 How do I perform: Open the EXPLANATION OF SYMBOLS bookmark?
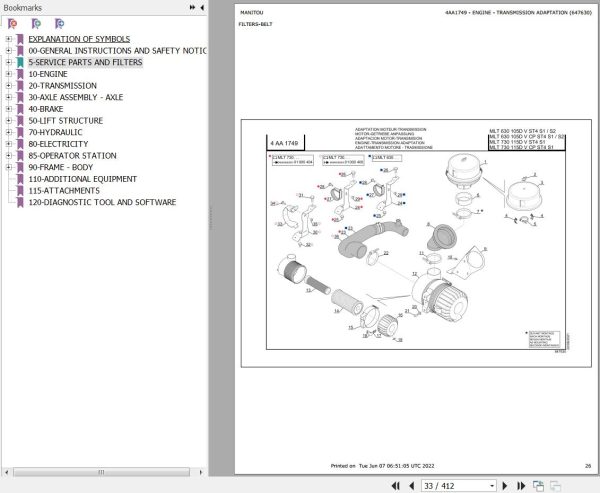[x=79, y=39]
